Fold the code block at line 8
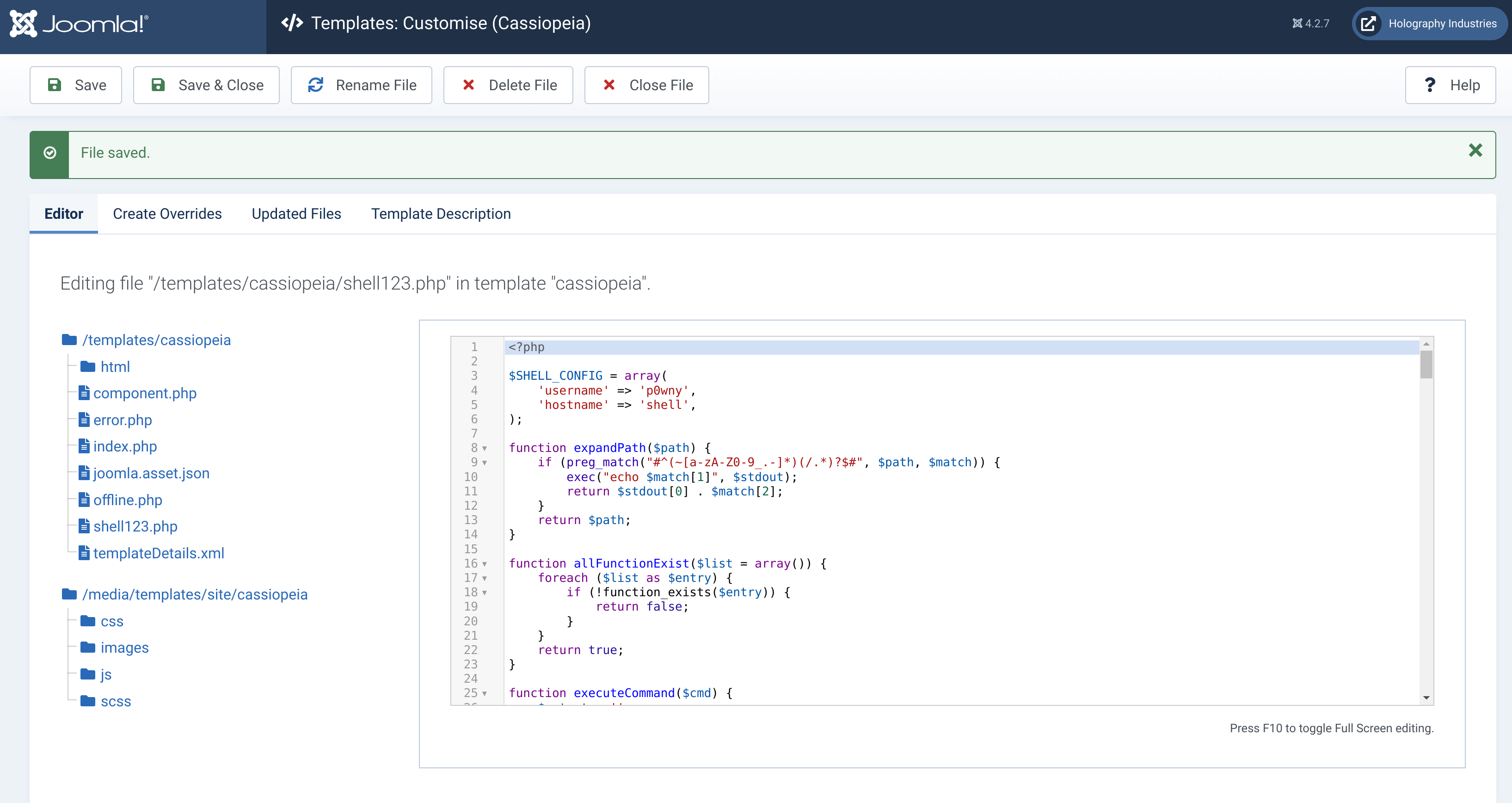This screenshot has height=803, width=1512. (x=484, y=449)
